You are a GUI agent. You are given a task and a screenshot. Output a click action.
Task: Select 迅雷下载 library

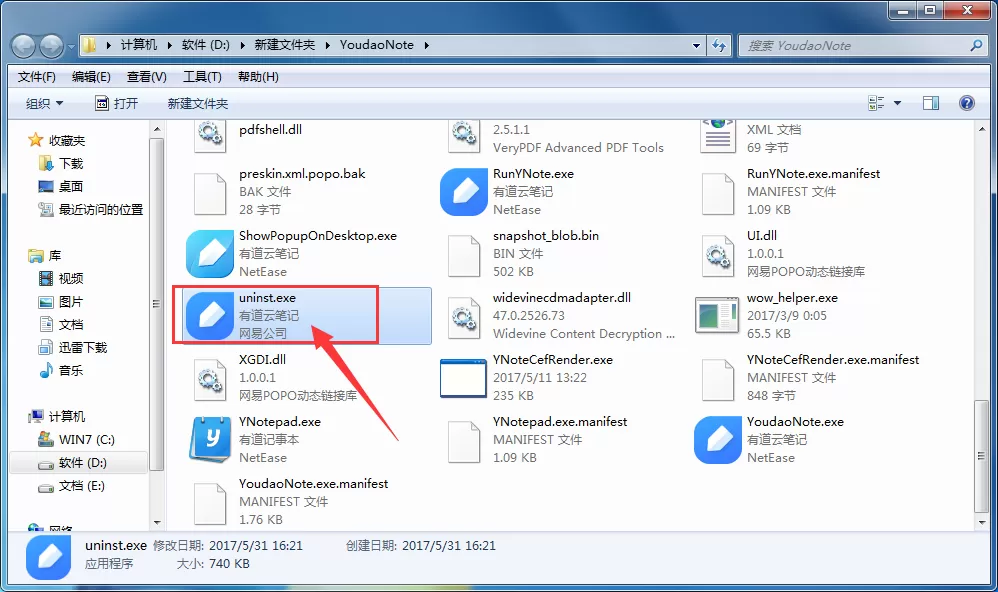(74, 348)
